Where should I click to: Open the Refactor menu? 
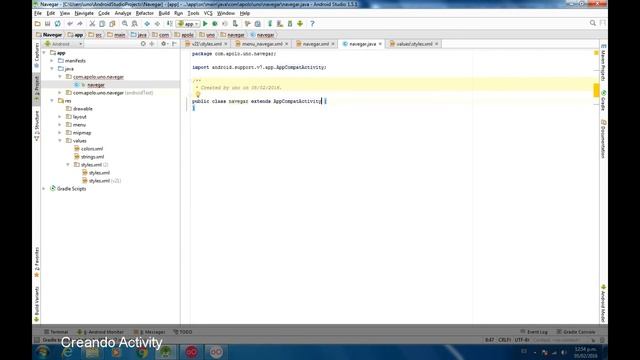(x=144, y=13)
